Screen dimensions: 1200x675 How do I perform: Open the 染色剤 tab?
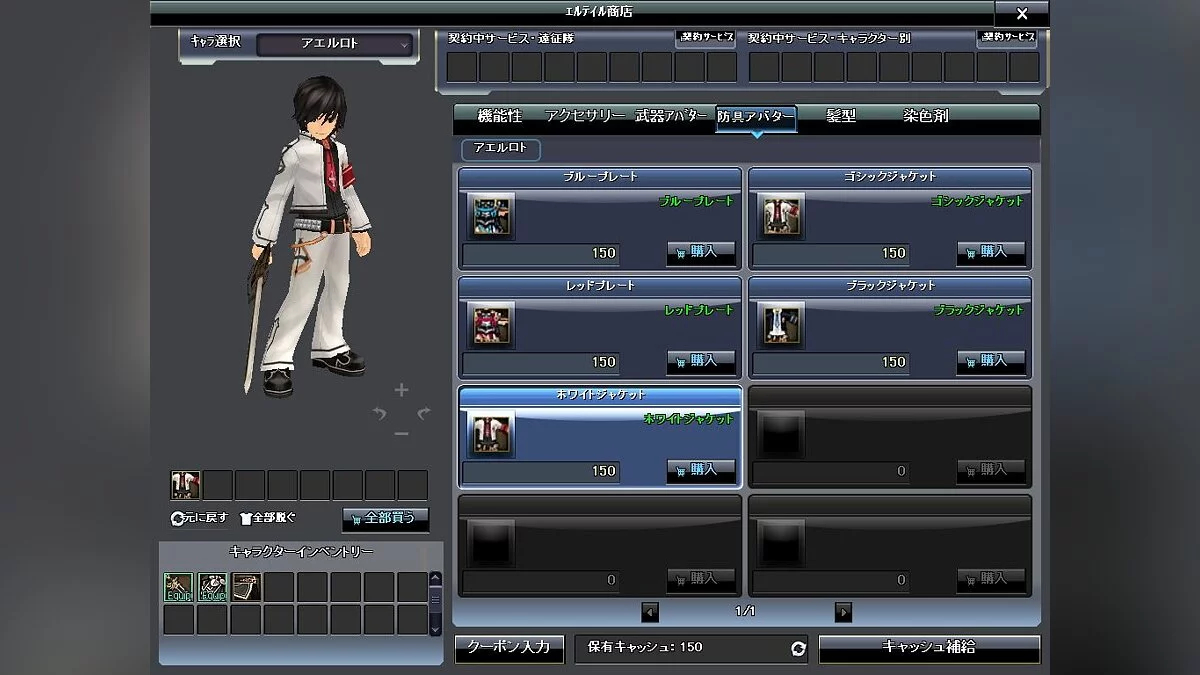point(926,116)
